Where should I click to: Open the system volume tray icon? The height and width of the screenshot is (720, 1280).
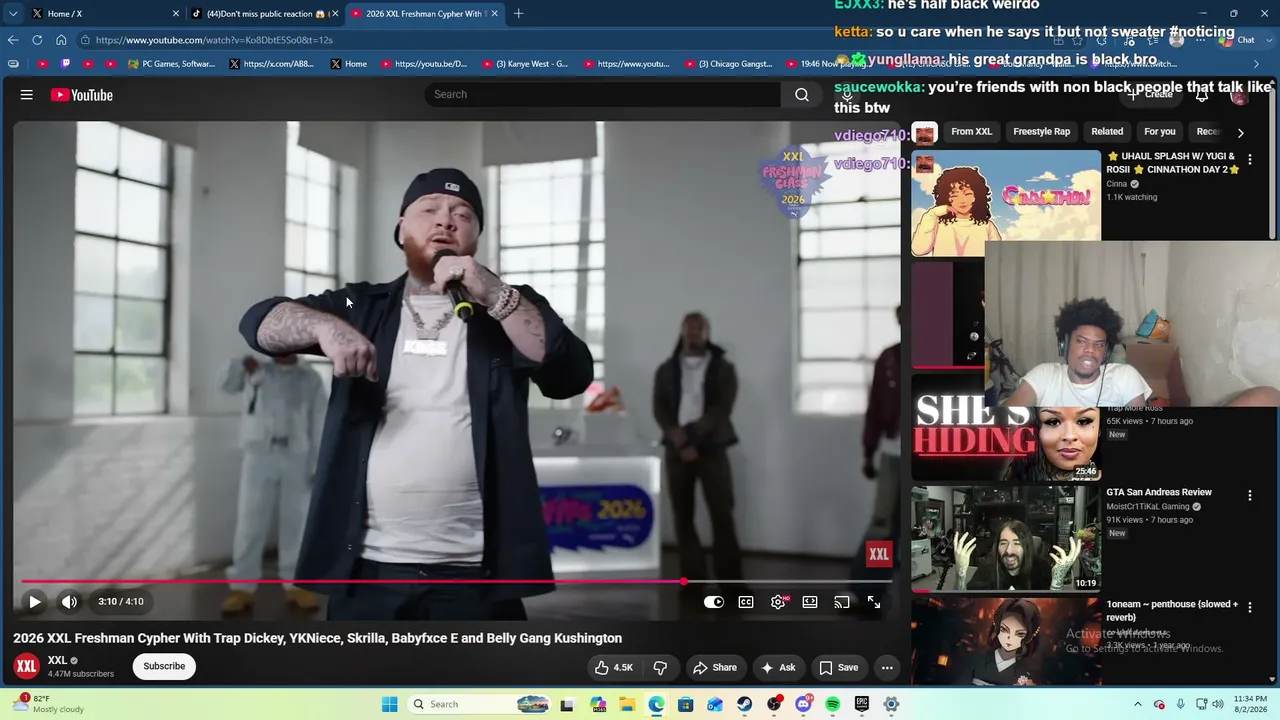[x=1219, y=704]
